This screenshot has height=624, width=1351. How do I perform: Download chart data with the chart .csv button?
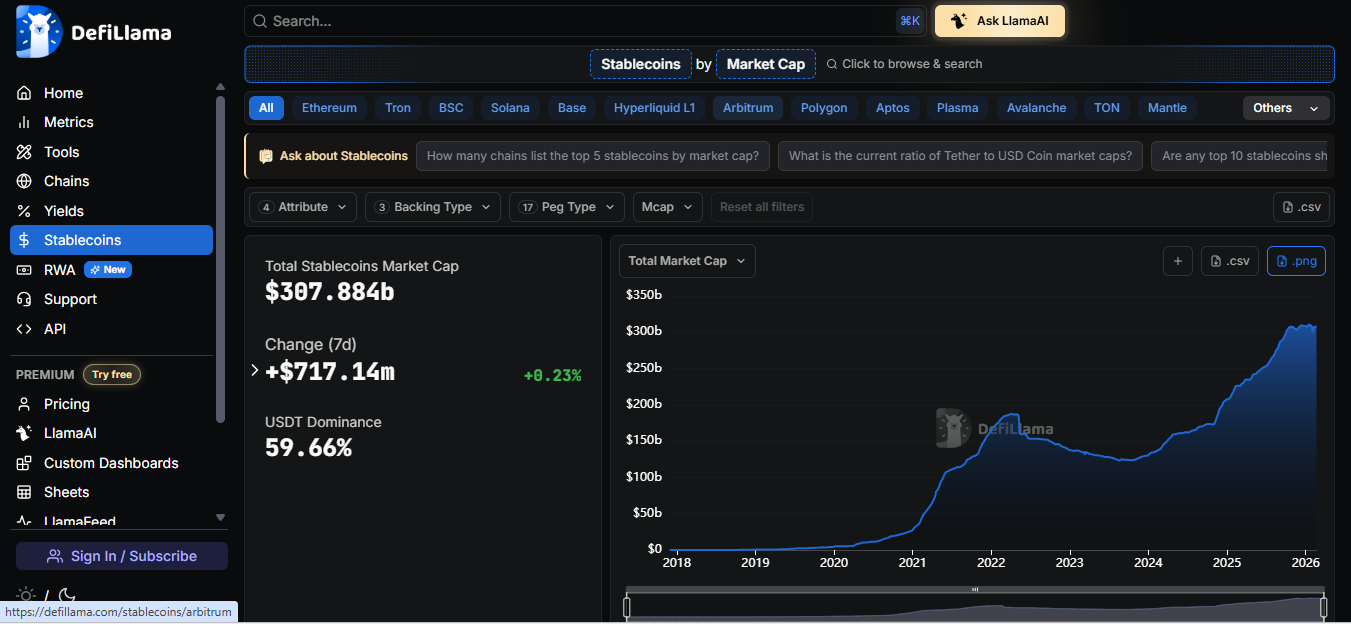tap(1229, 261)
